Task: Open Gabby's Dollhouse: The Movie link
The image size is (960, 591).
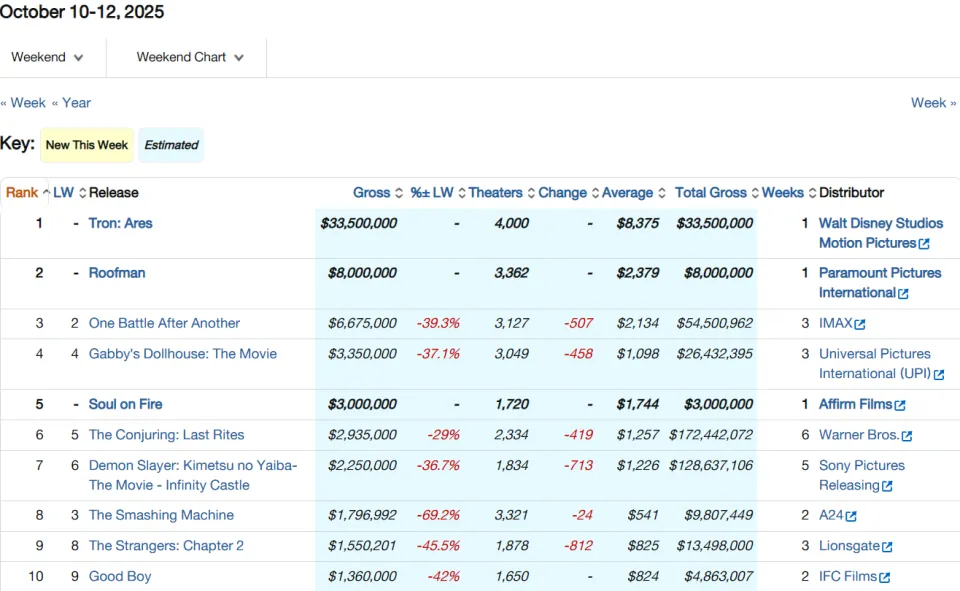Action: click(182, 354)
